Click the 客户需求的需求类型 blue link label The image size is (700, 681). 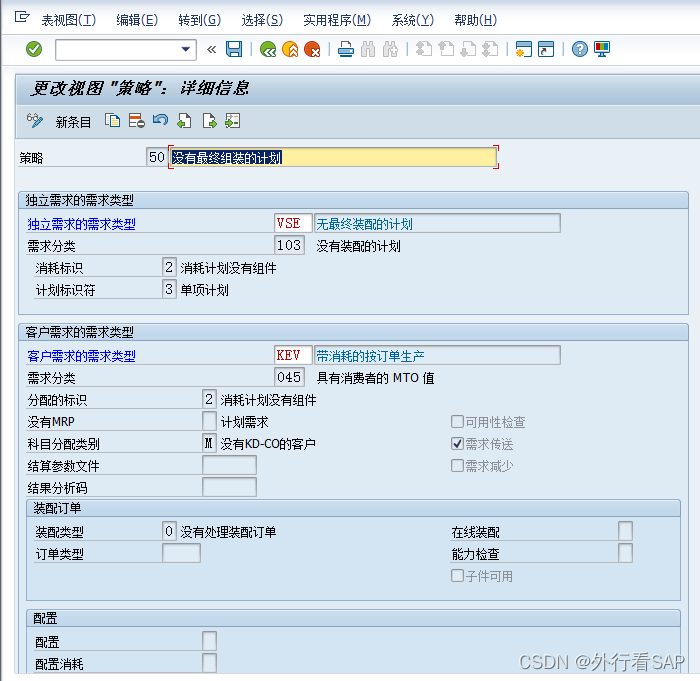click(x=81, y=356)
